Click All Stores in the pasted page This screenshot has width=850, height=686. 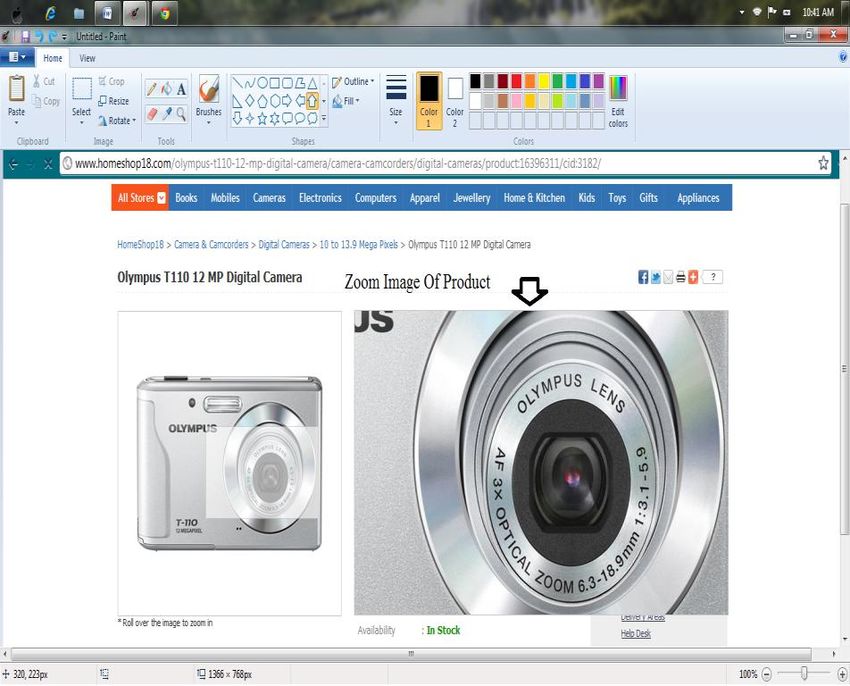[x=141, y=198]
